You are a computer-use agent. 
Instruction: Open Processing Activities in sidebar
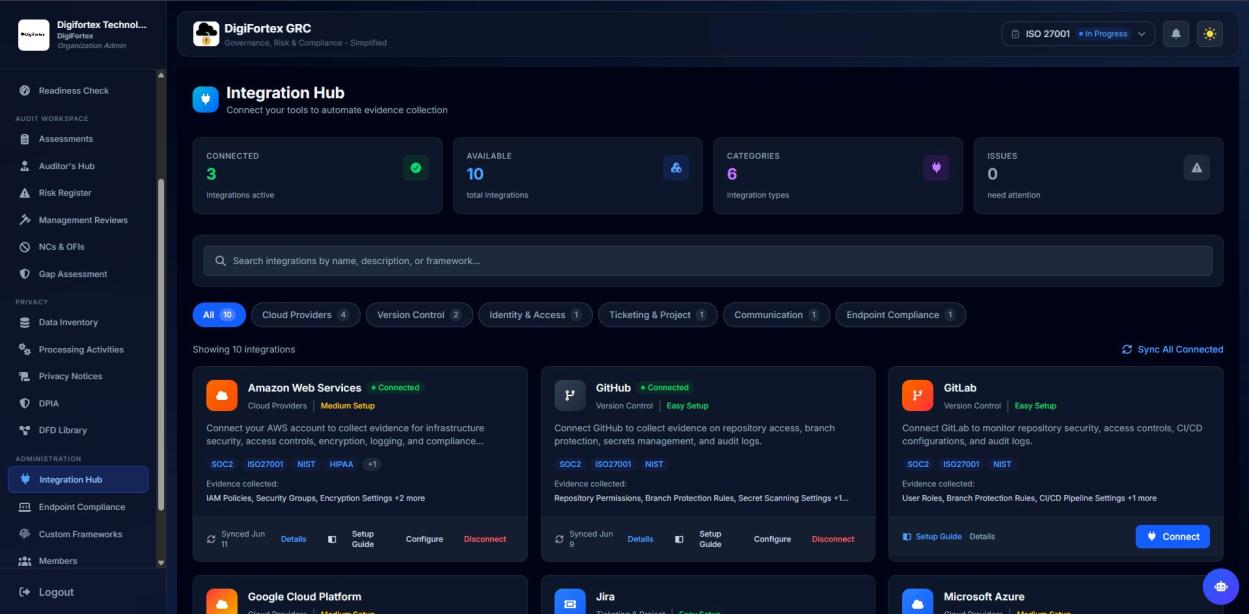pyautogui.click(x=78, y=350)
